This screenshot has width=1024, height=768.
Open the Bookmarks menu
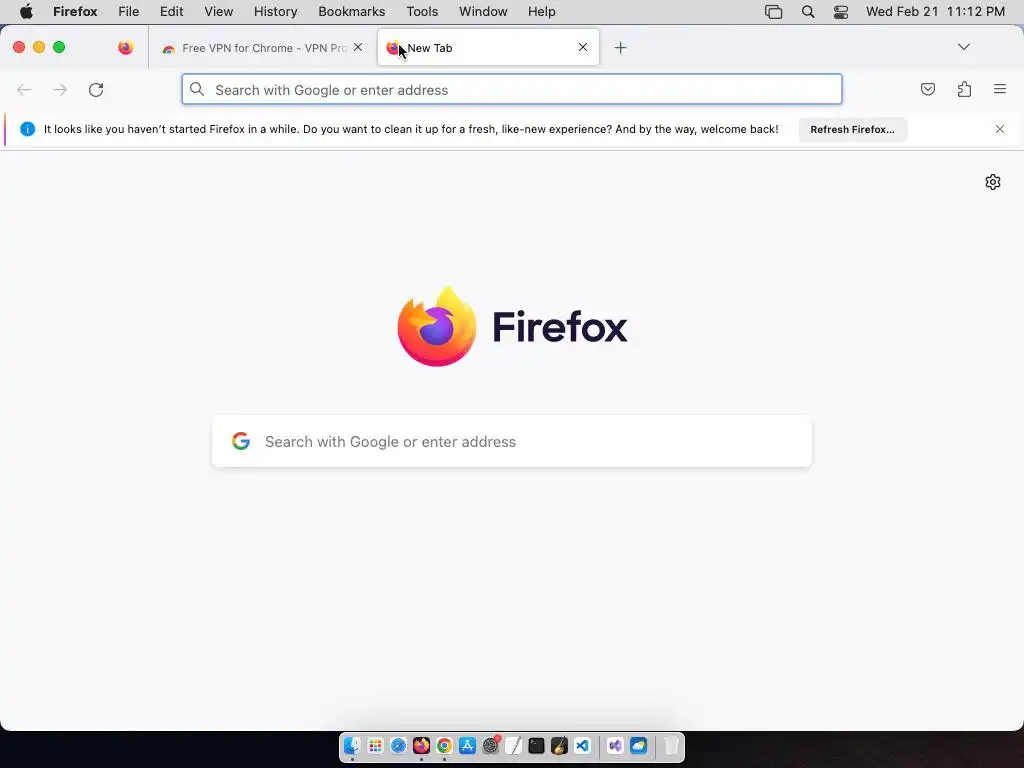351,12
